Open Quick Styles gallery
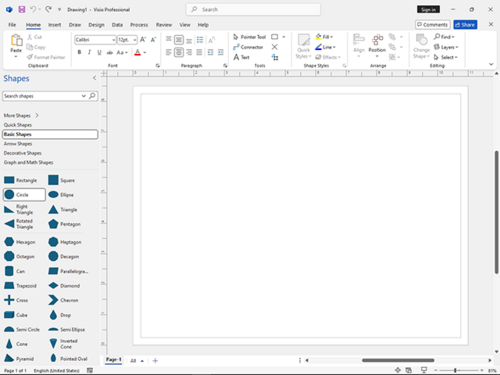The width and height of the screenshot is (500, 375). [304, 46]
